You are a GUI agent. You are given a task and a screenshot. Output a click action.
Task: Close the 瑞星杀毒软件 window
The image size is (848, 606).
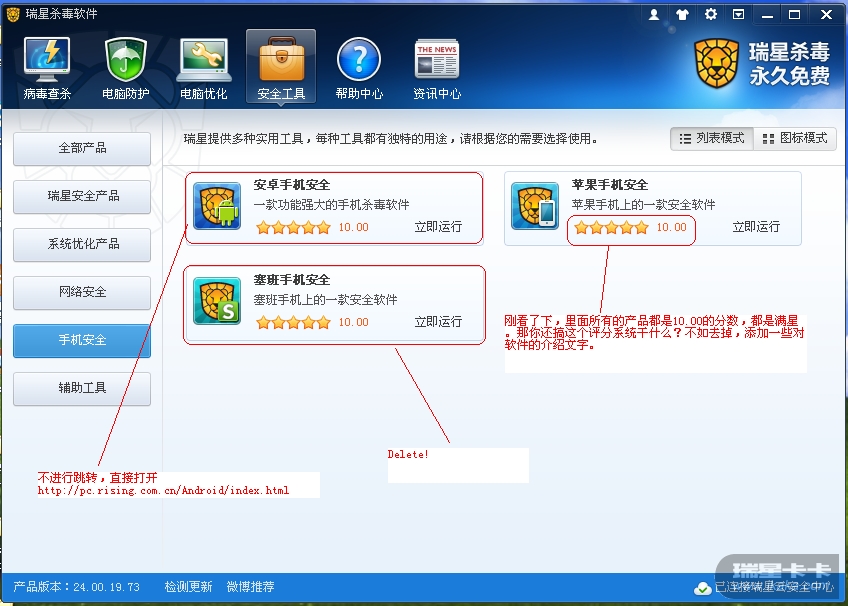(x=826, y=15)
